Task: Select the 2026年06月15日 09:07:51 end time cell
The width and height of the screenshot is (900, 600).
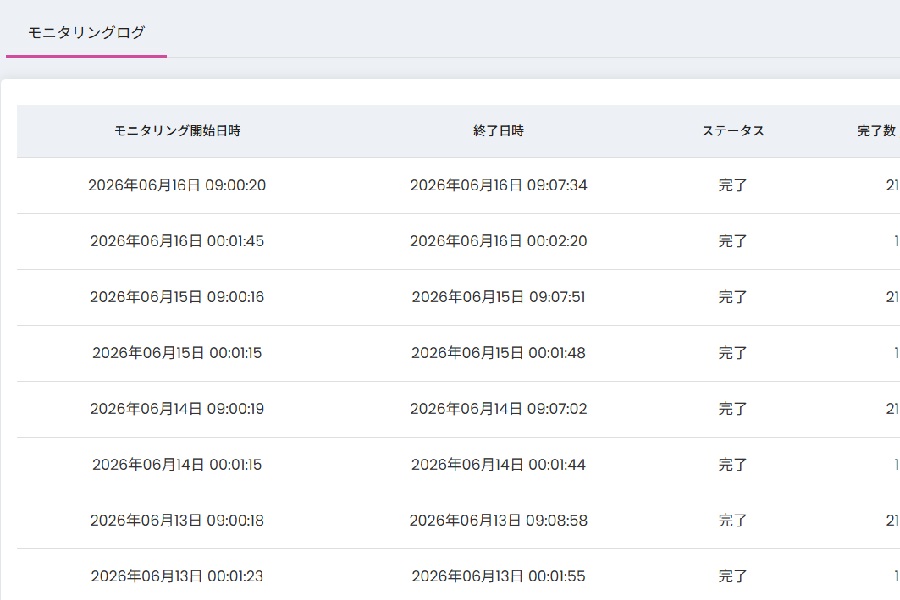Action: tap(498, 297)
